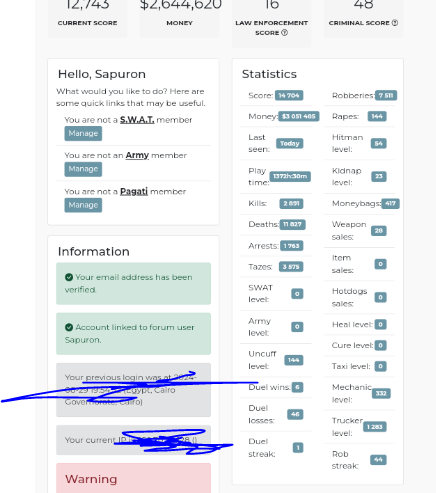Click the Duel wins 6 badge
The width and height of the screenshot is (436, 493).
297,387
